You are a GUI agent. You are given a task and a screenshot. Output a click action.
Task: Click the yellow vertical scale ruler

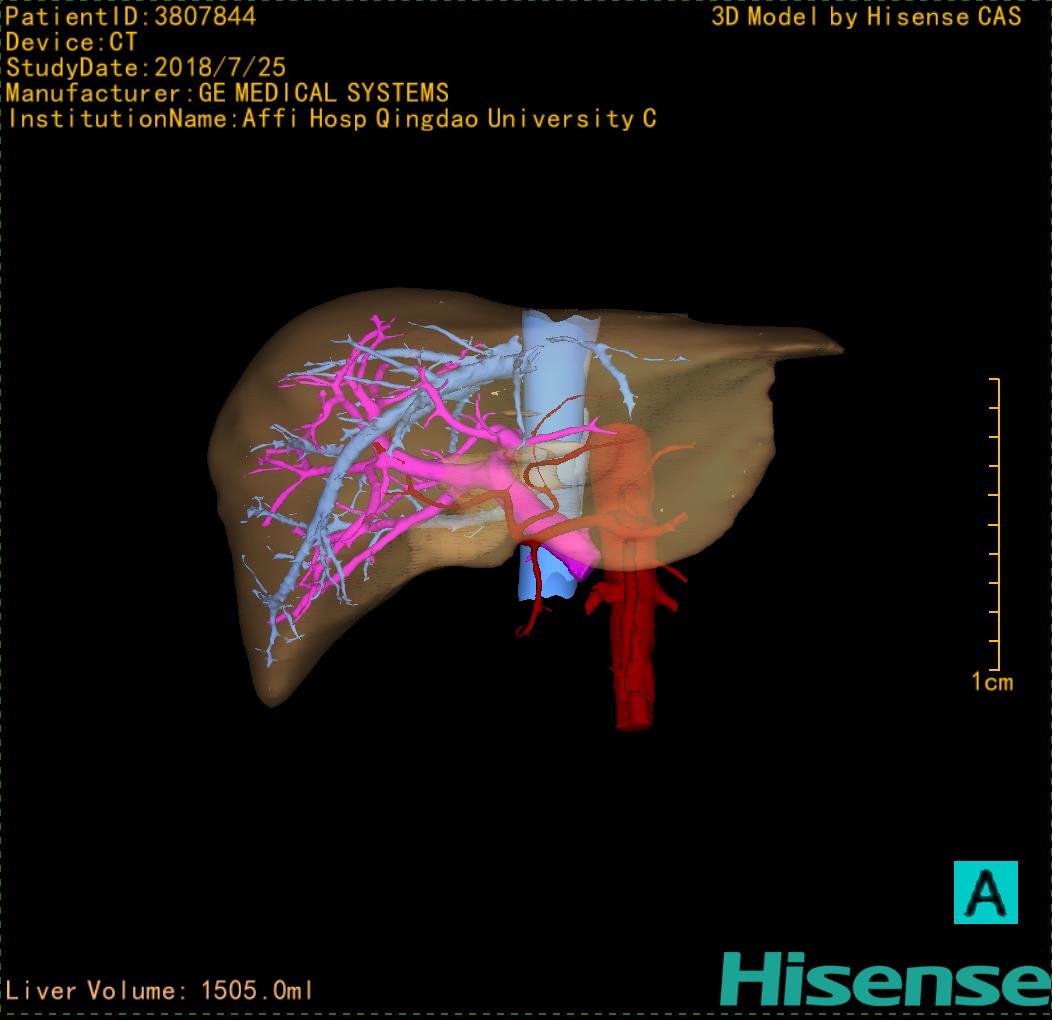pyautogui.click(x=996, y=525)
